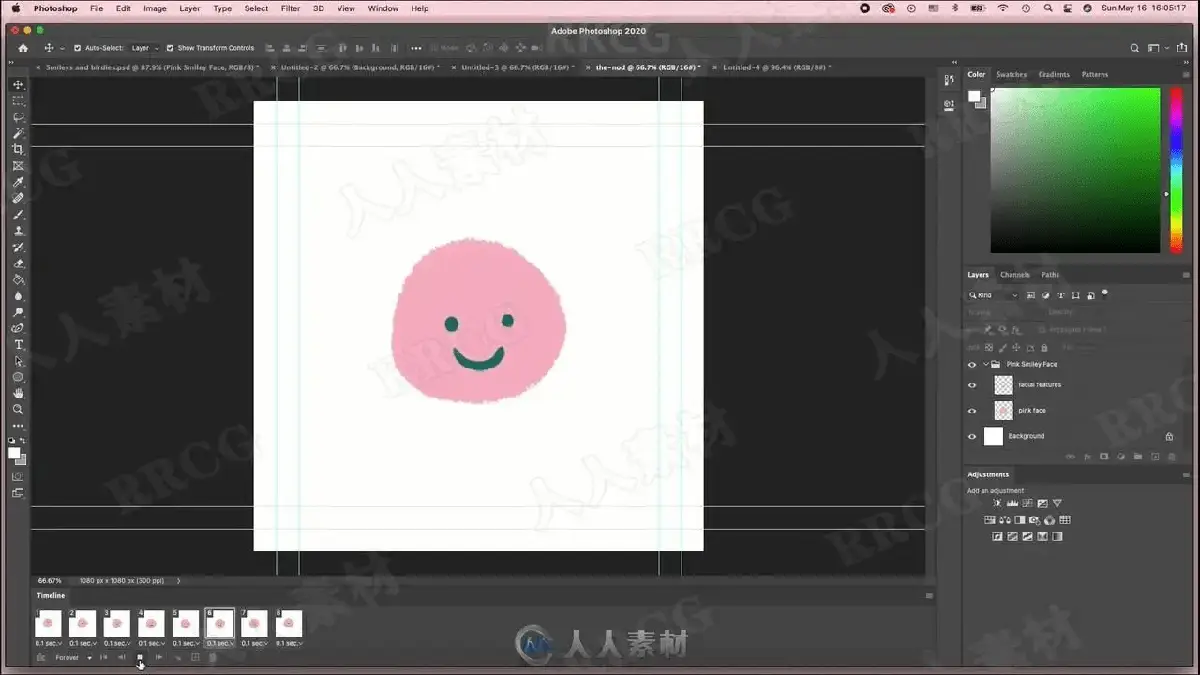Image resolution: width=1200 pixels, height=675 pixels.
Task: Open the Auto-Select Layer dropdown
Action: [x=144, y=48]
